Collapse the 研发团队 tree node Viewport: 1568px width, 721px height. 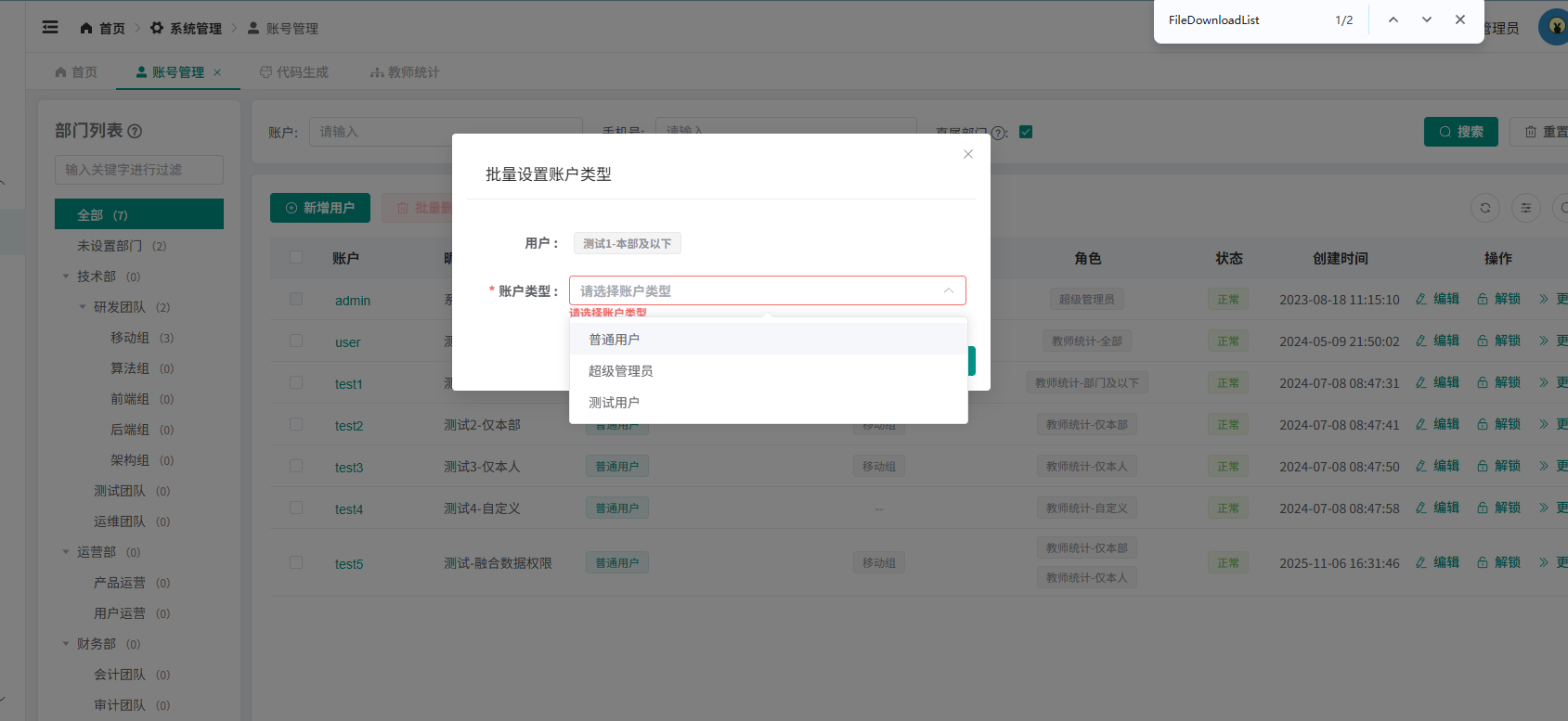(x=83, y=307)
